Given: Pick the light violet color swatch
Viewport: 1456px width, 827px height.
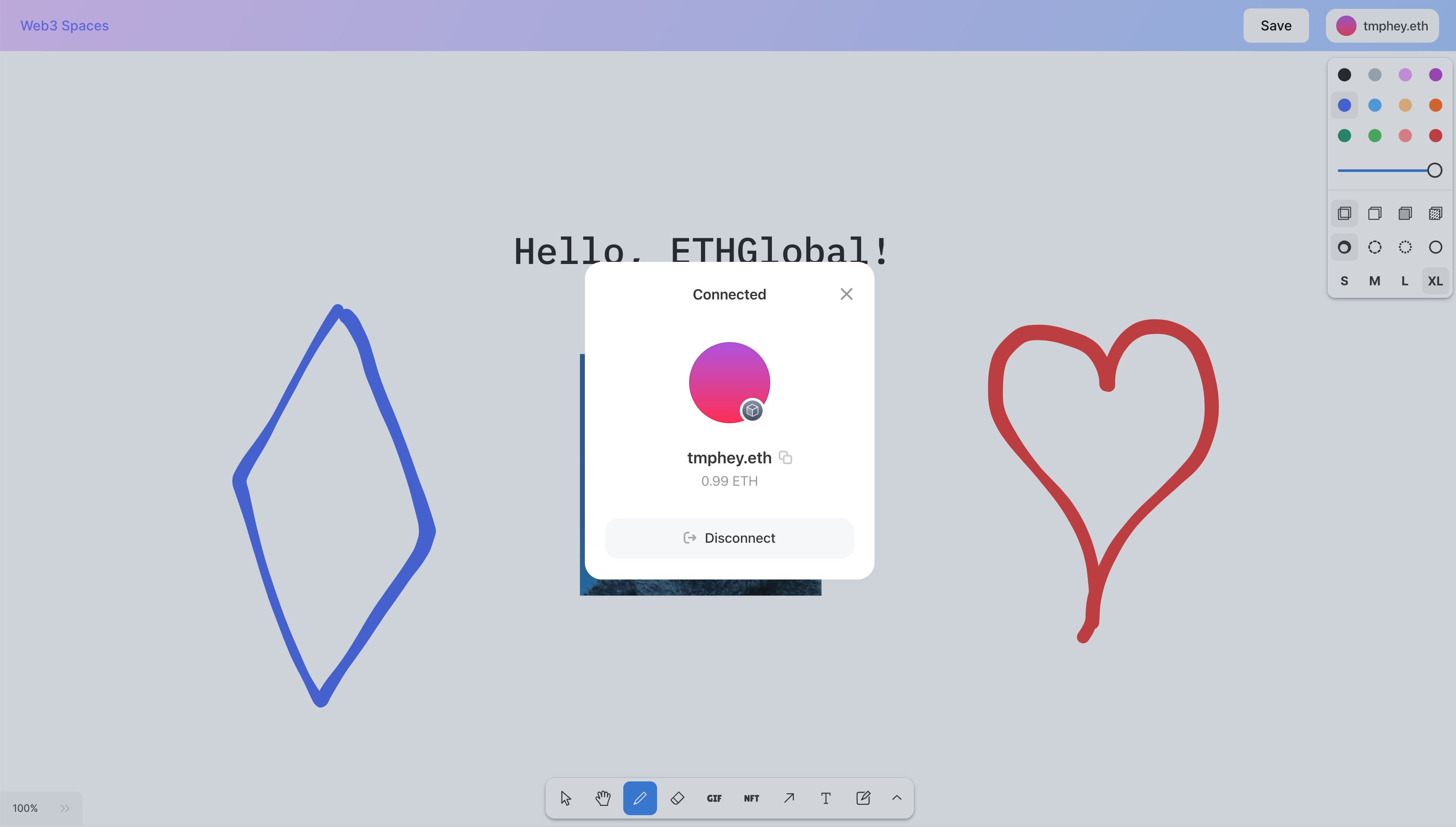Looking at the screenshot, I should pyautogui.click(x=1405, y=74).
